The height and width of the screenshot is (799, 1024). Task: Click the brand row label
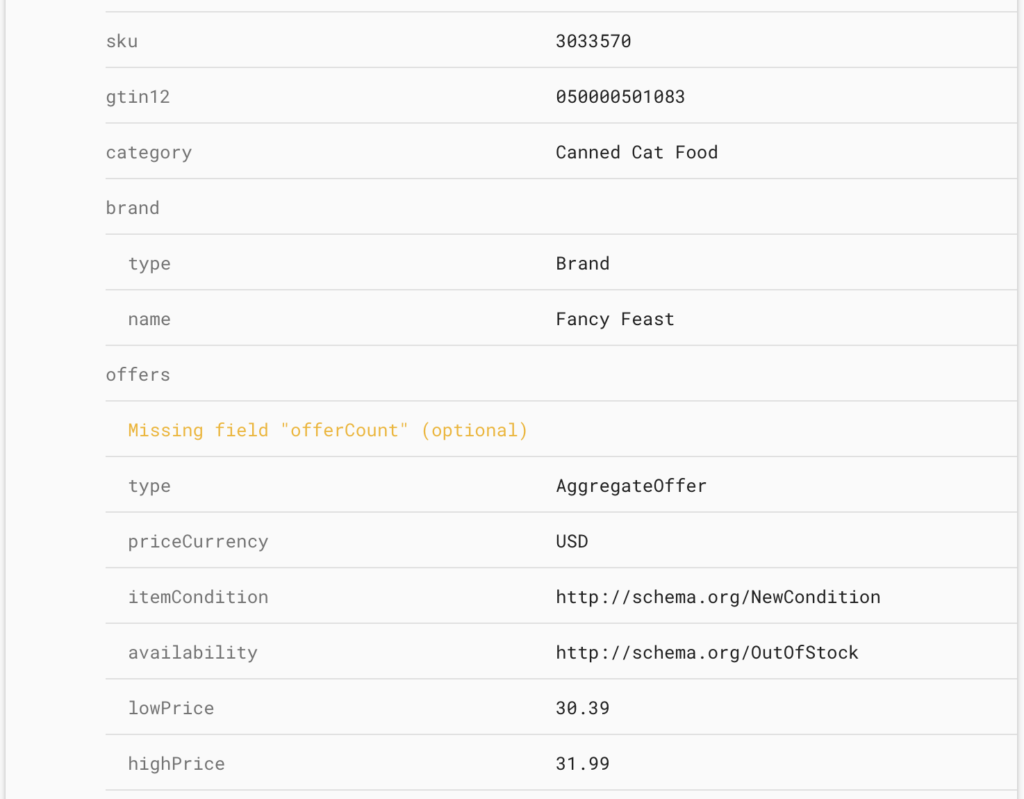point(133,208)
